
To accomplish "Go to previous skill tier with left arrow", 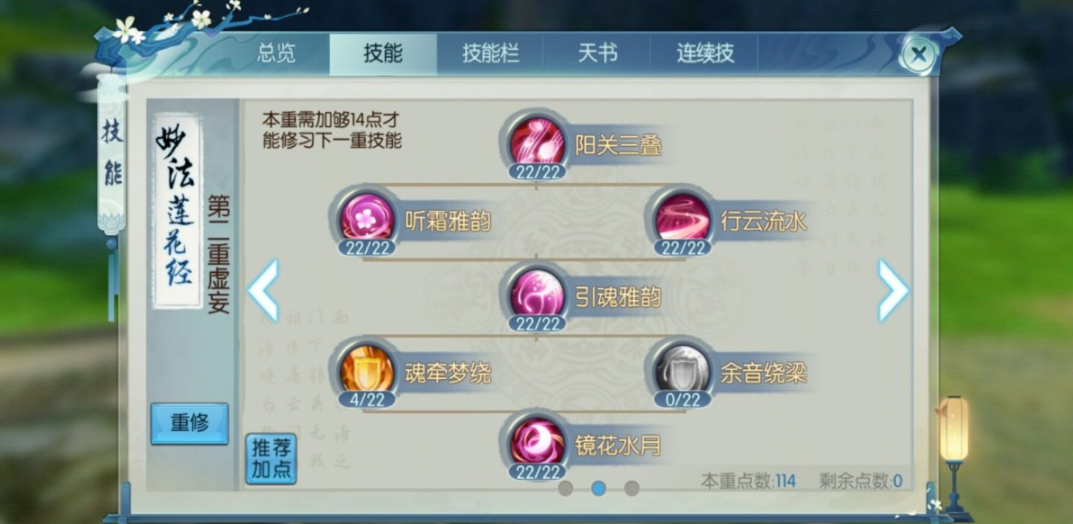I will [263, 290].
